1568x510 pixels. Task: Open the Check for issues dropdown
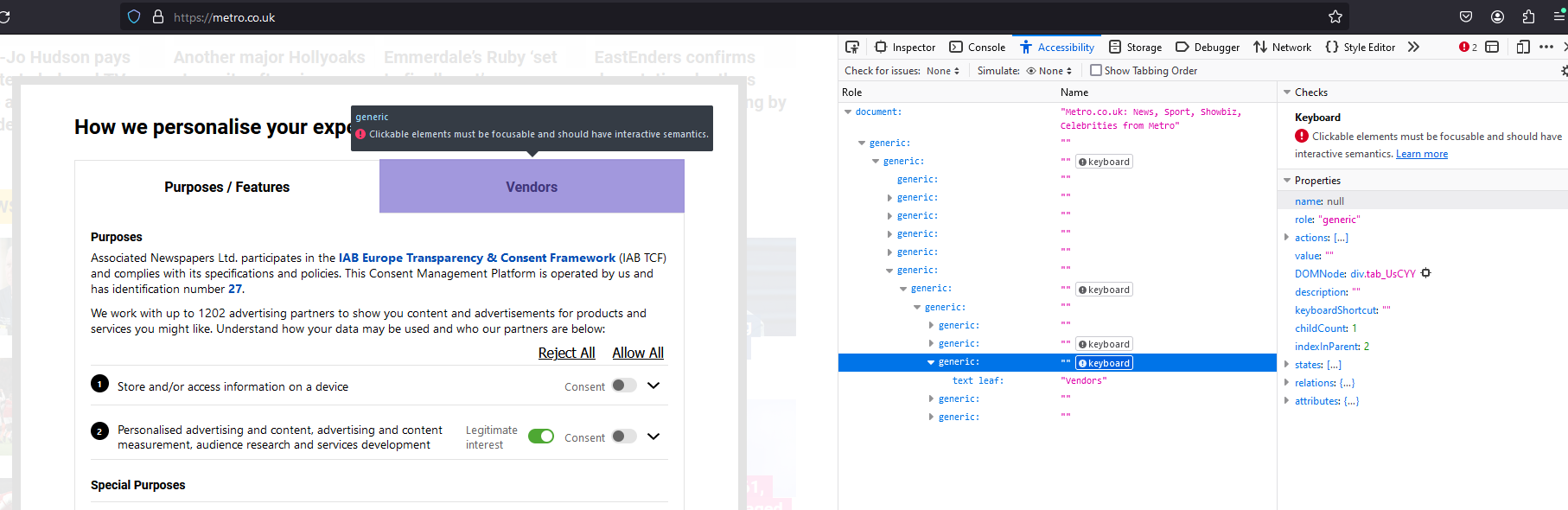(942, 71)
